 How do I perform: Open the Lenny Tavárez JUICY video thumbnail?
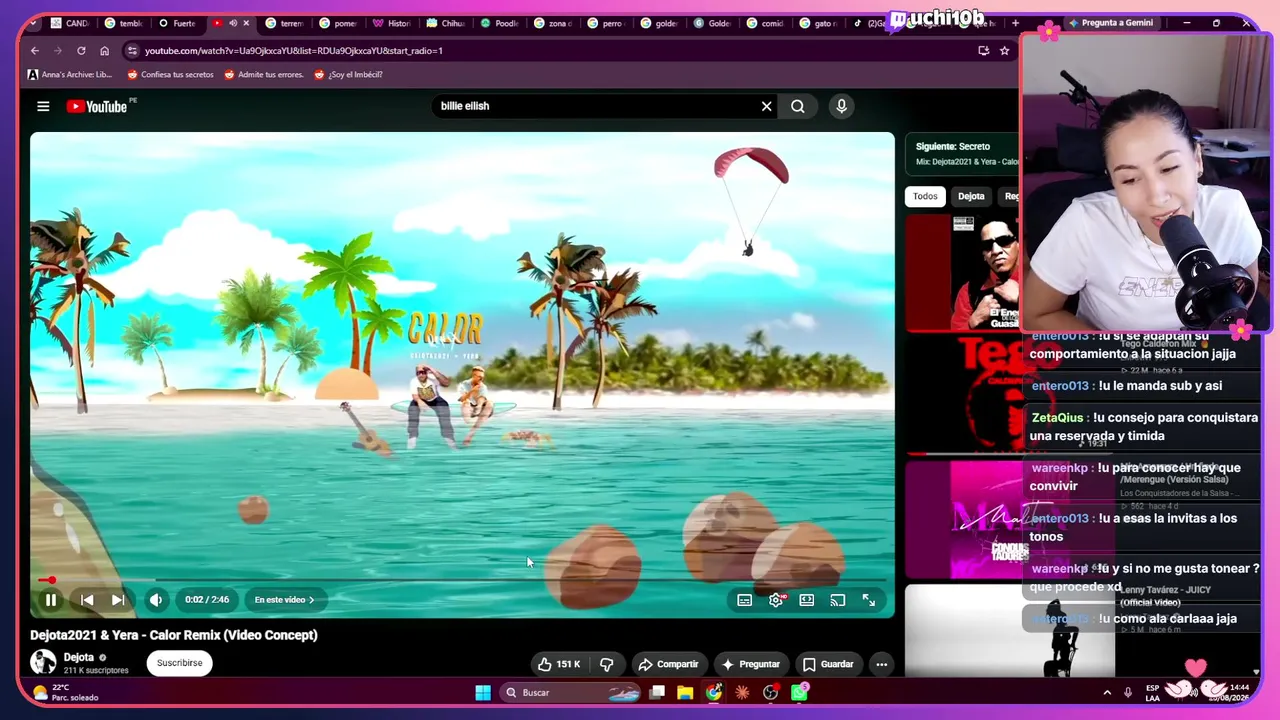click(x=1010, y=630)
